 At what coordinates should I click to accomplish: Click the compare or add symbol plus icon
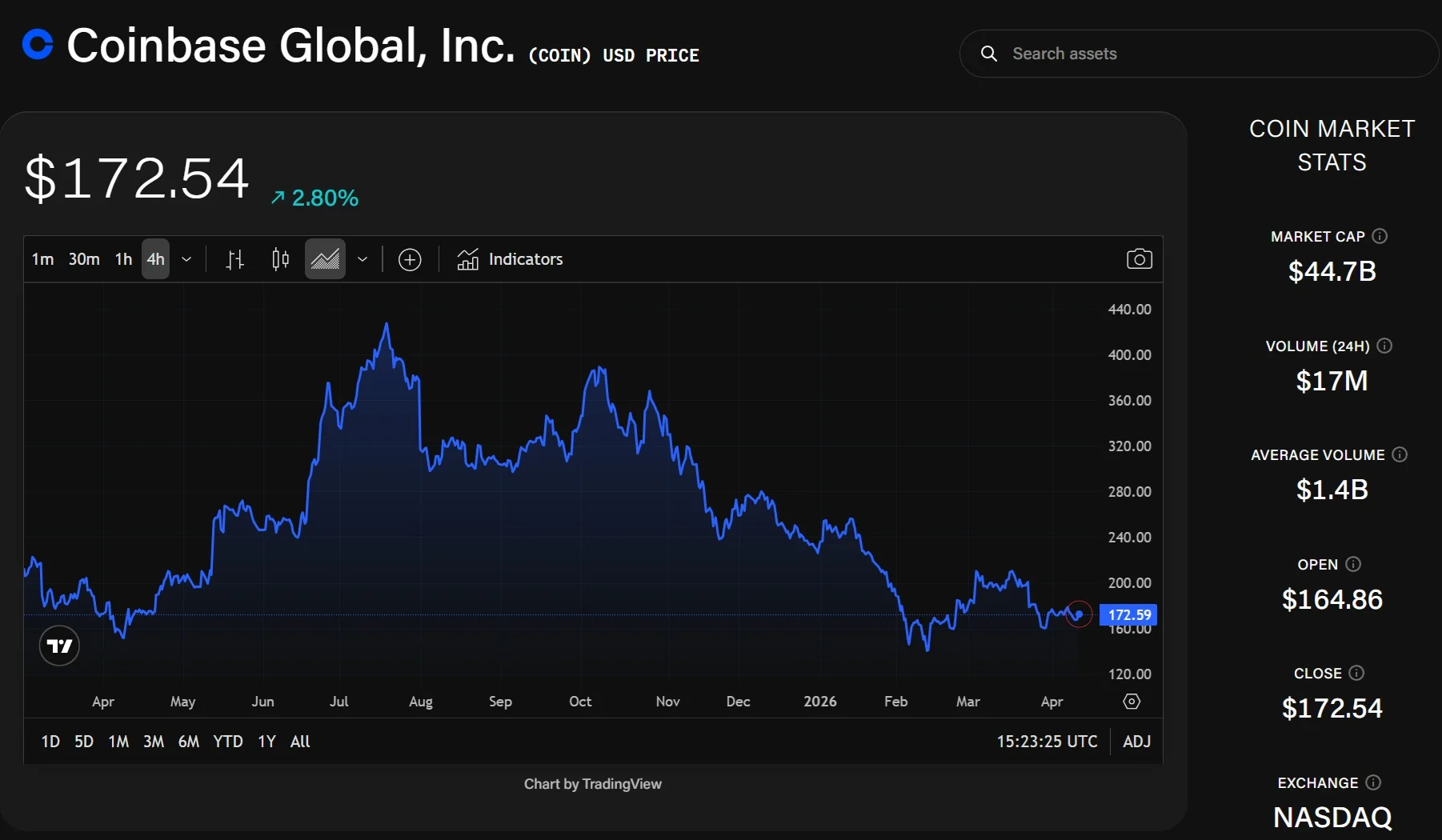click(410, 259)
